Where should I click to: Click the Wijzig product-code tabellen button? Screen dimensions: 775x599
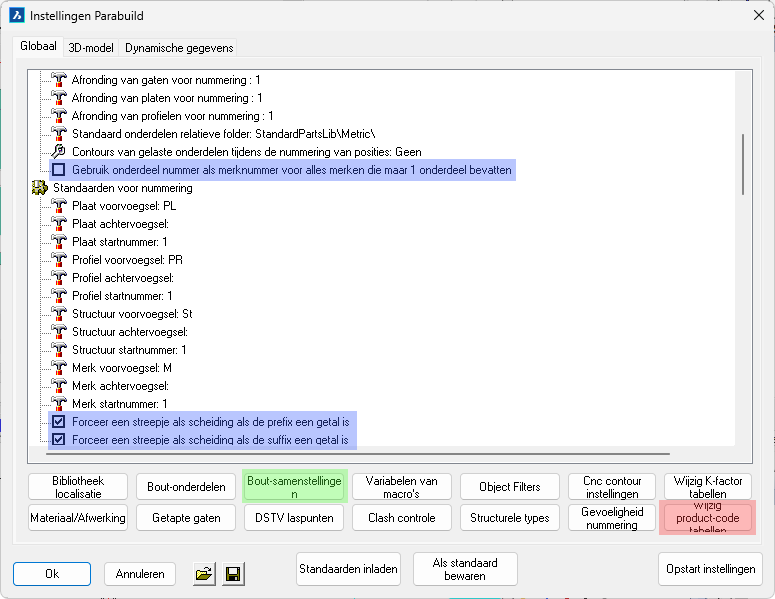tap(708, 518)
